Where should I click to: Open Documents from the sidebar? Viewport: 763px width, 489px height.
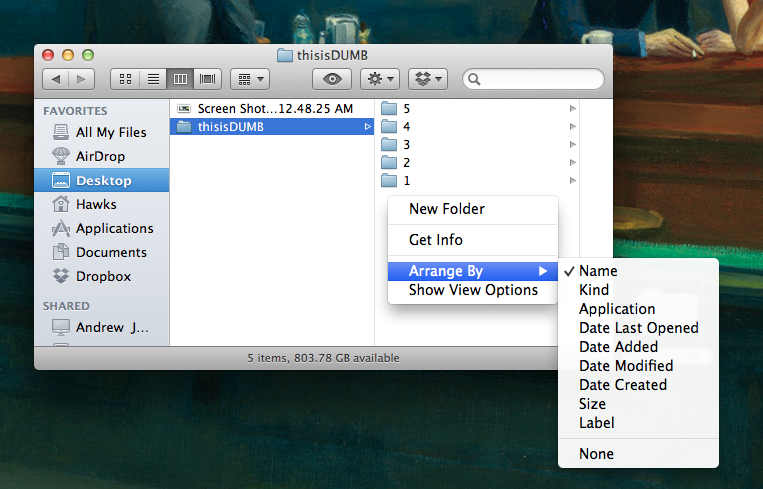point(102,252)
